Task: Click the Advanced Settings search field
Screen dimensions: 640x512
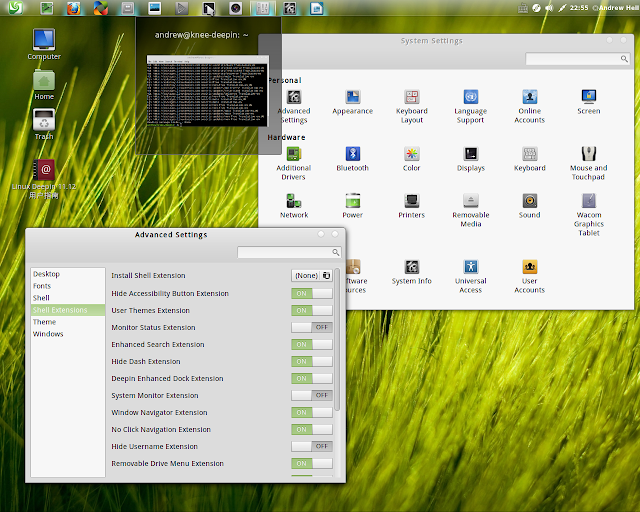Action: pyautogui.click(x=287, y=253)
